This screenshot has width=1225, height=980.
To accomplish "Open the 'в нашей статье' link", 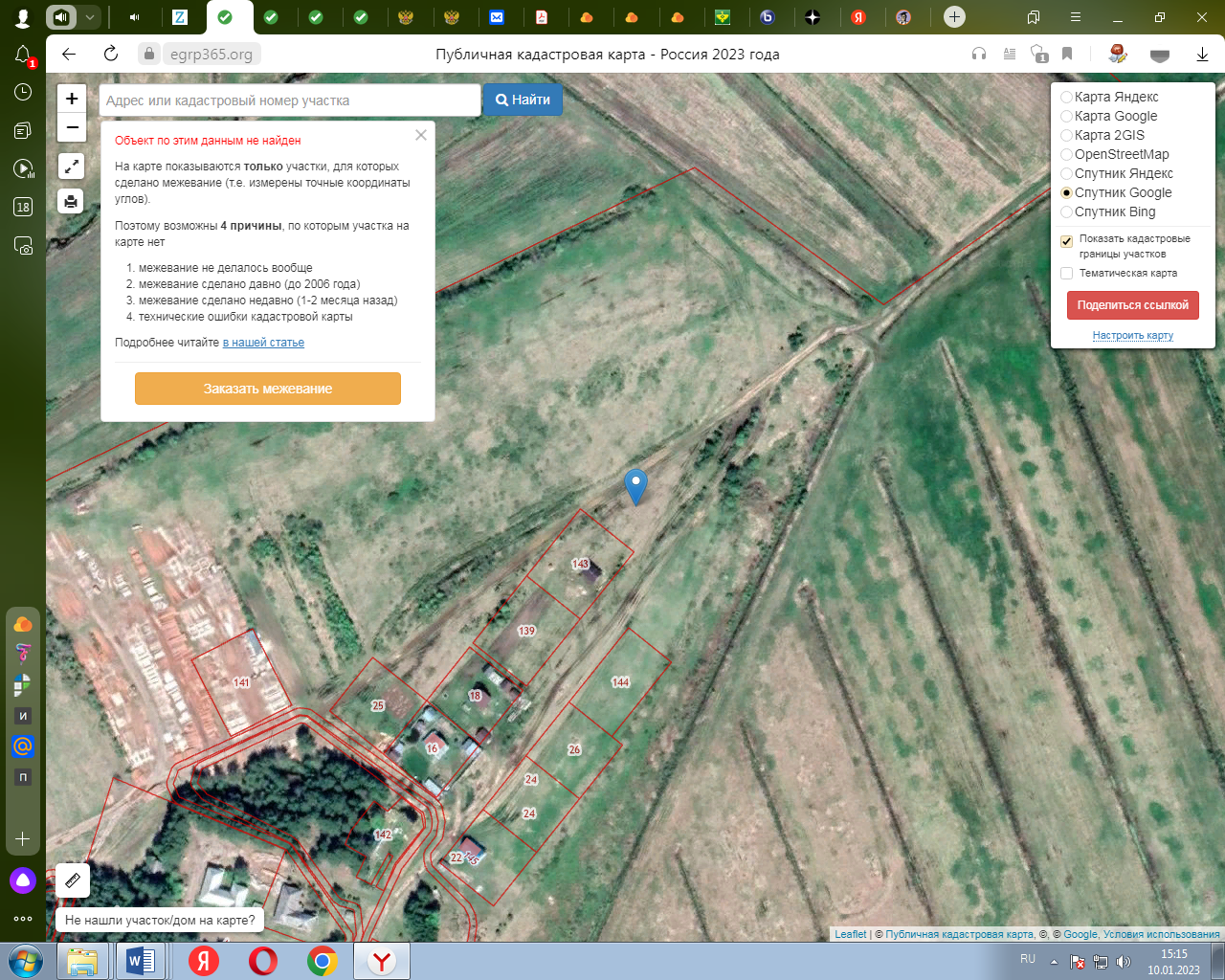I will click(263, 343).
